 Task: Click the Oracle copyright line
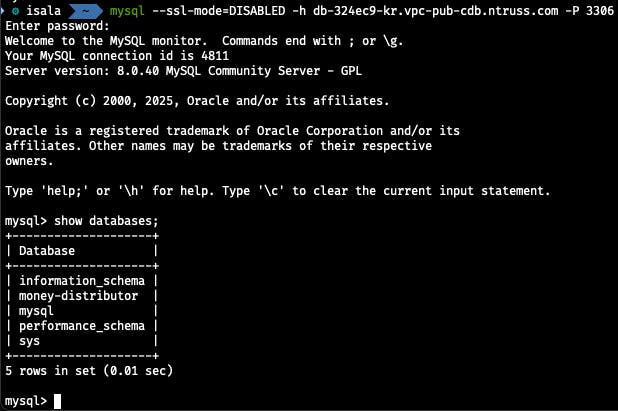point(197,100)
